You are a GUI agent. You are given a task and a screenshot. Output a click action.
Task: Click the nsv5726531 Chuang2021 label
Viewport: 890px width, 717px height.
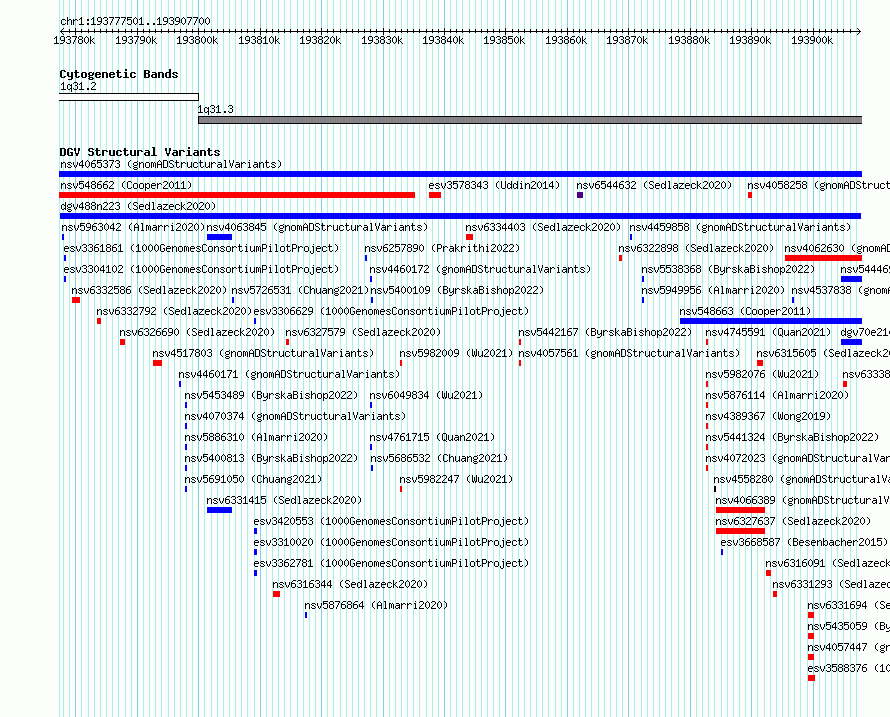click(300, 290)
